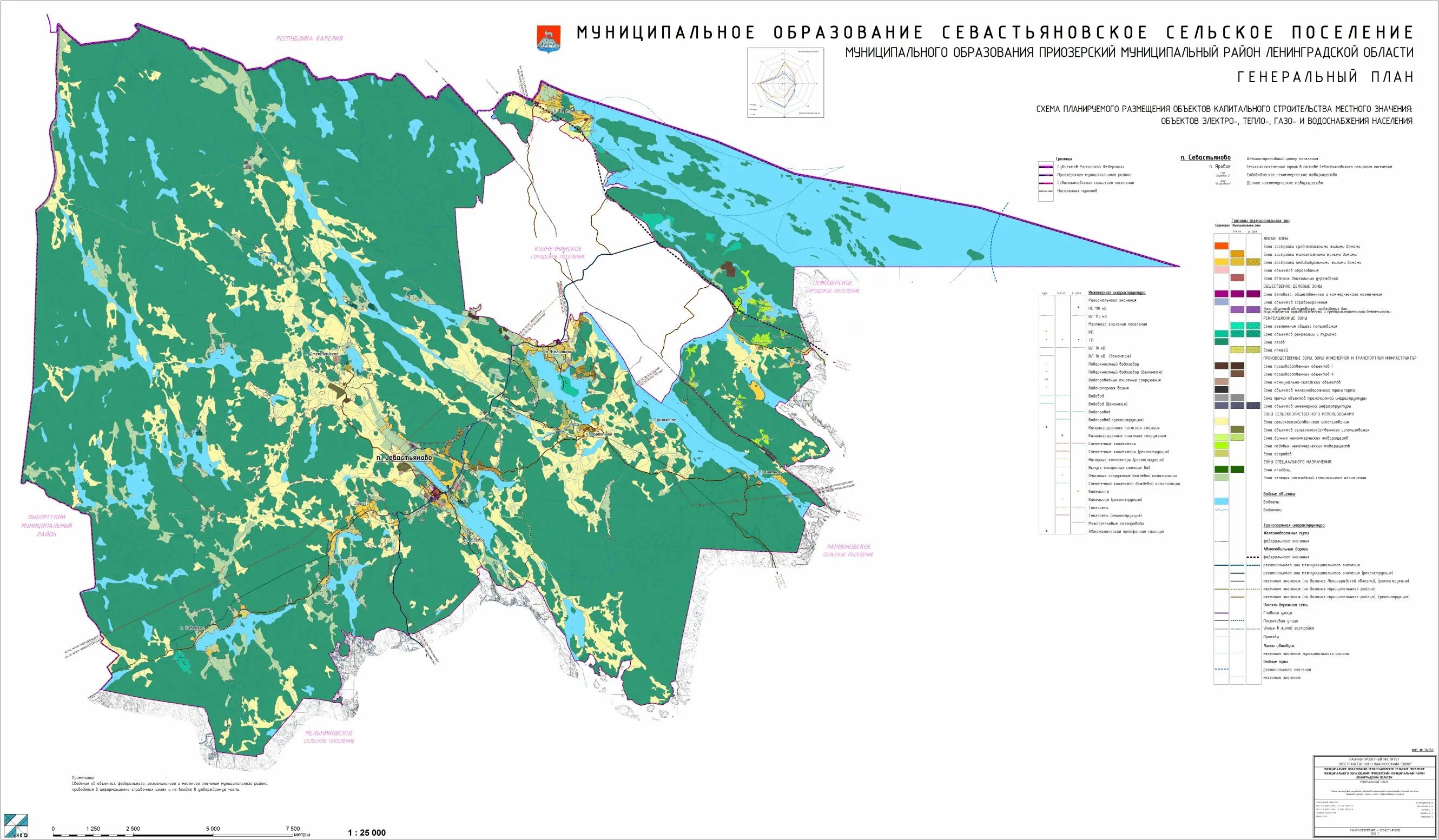Image resolution: width=1439 pixels, height=840 pixels.
Task: Click the light blue healthcare zone swatch
Action: [x=1222, y=302]
